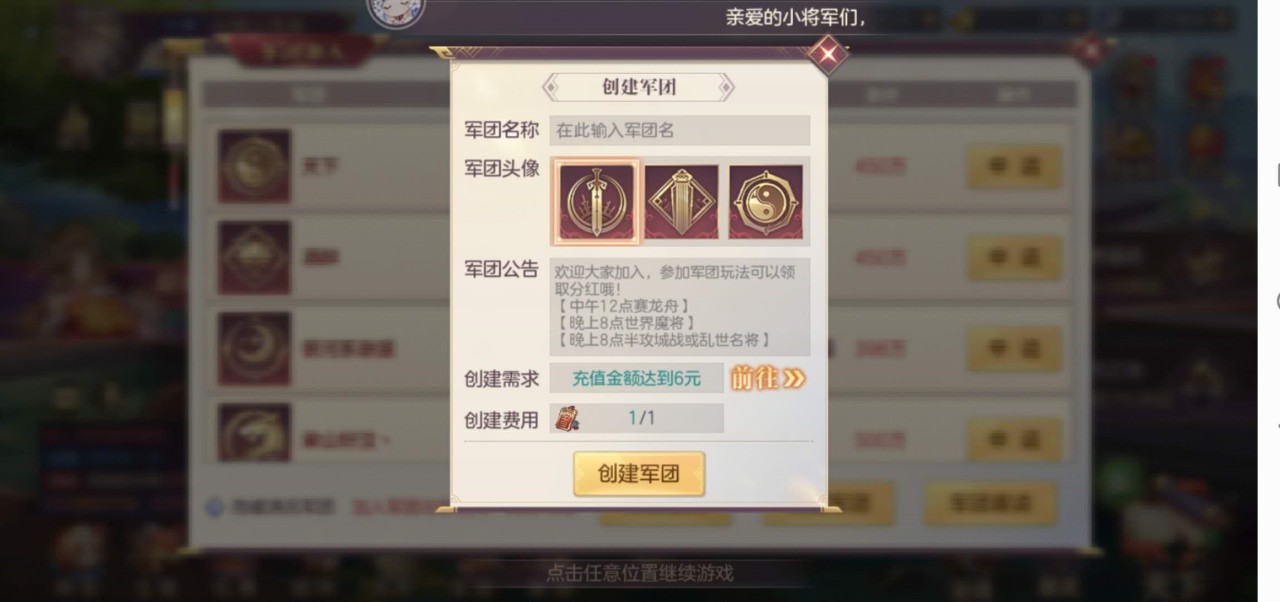The image size is (1280, 602).
Task: Tap first legion emblem in blurred list
Action: click(x=255, y=166)
